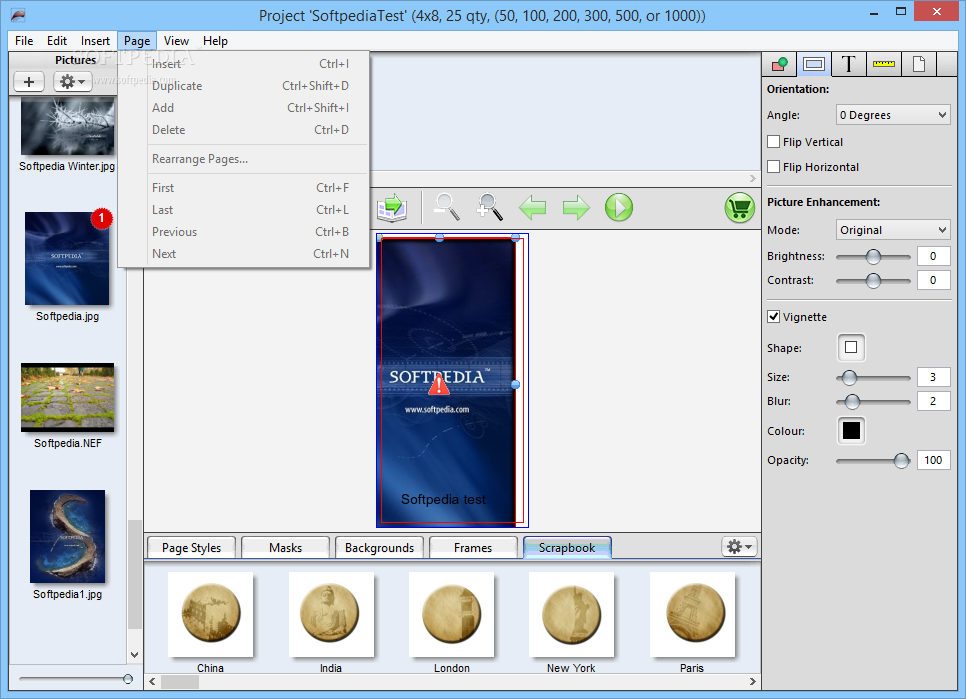The image size is (966, 699).
Task: Select the Softpedia.NEF thumbnail
Action: pyautogui.click(x=67, y=397)
